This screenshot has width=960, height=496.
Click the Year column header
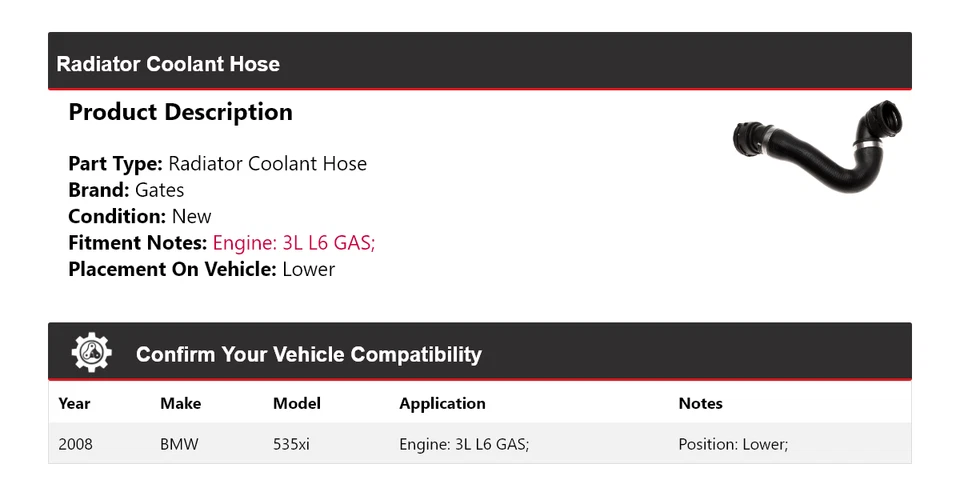[74, 403]
